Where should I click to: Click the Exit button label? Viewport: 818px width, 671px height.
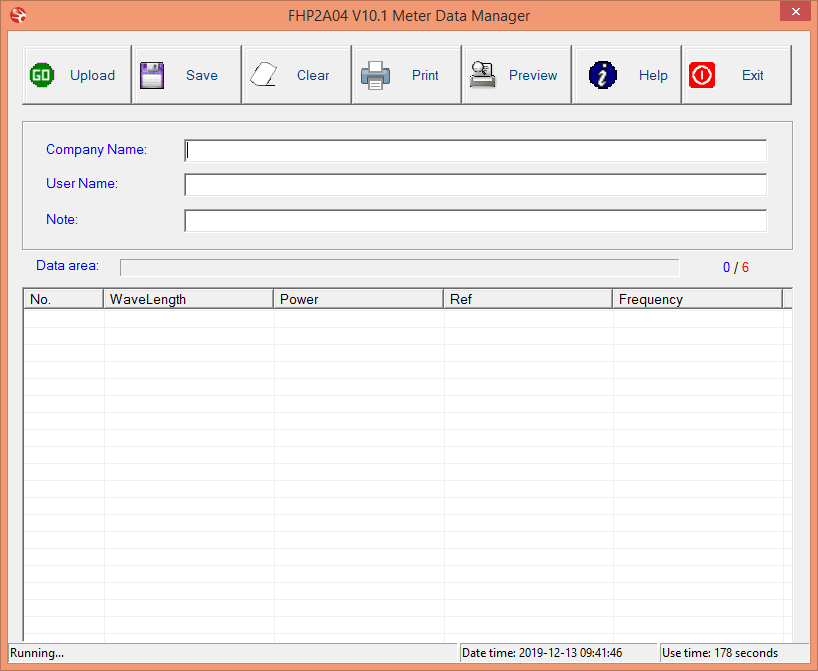tap(753, 75)
